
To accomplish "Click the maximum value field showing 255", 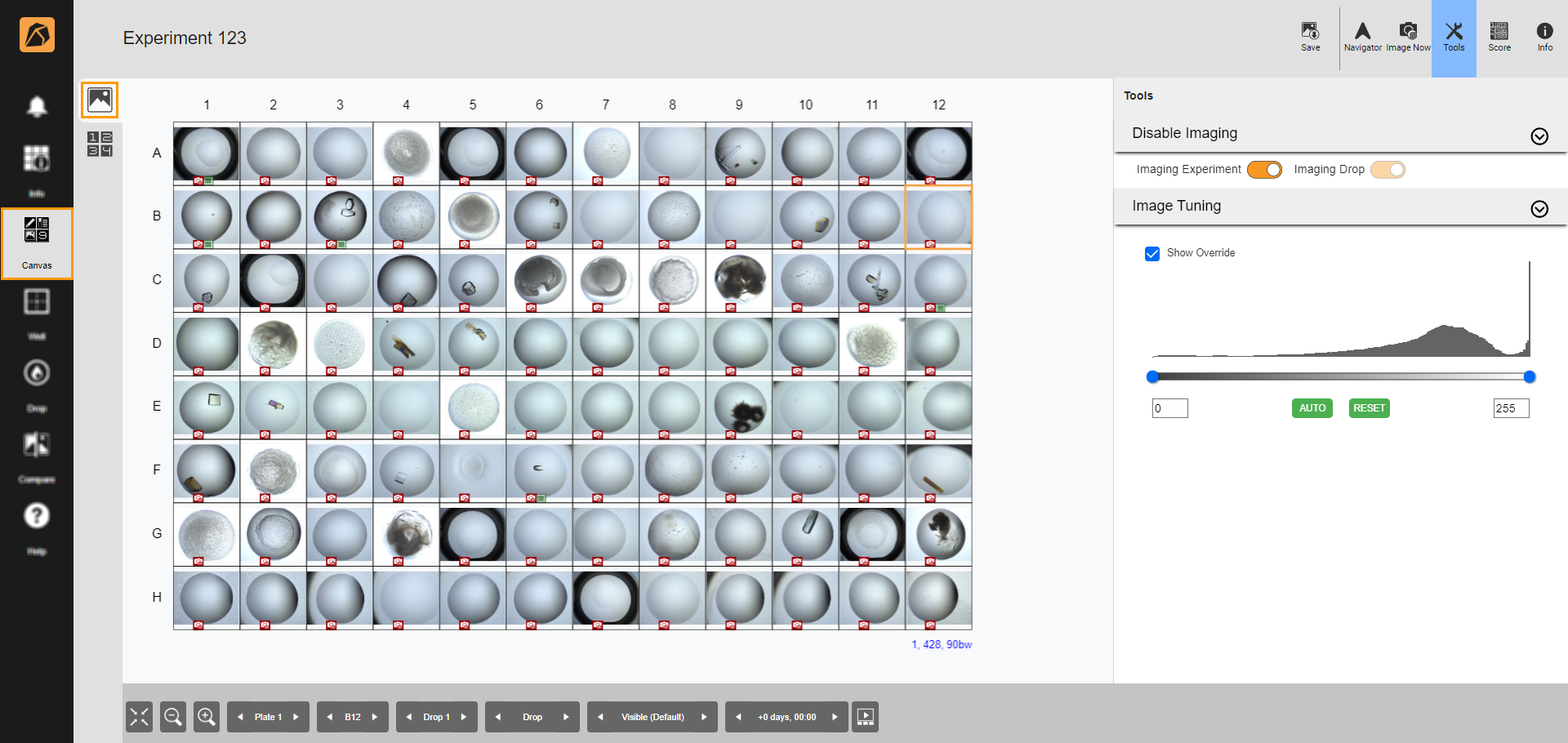I will (1511, 408).
